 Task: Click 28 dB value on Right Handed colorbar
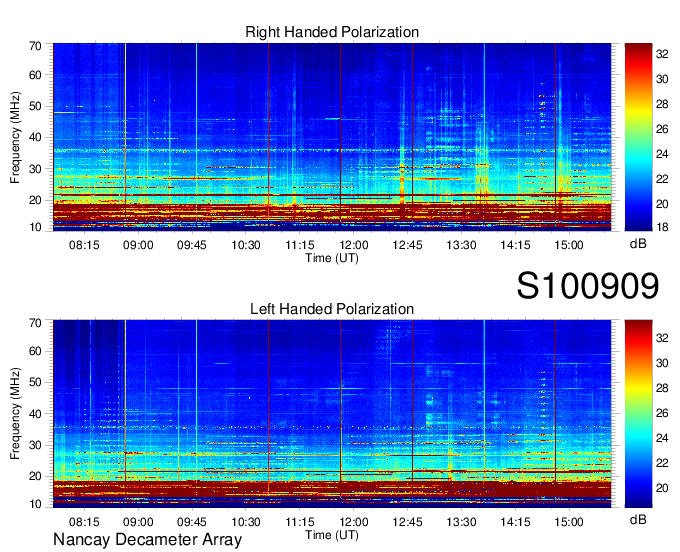click(x=662, y=104)
